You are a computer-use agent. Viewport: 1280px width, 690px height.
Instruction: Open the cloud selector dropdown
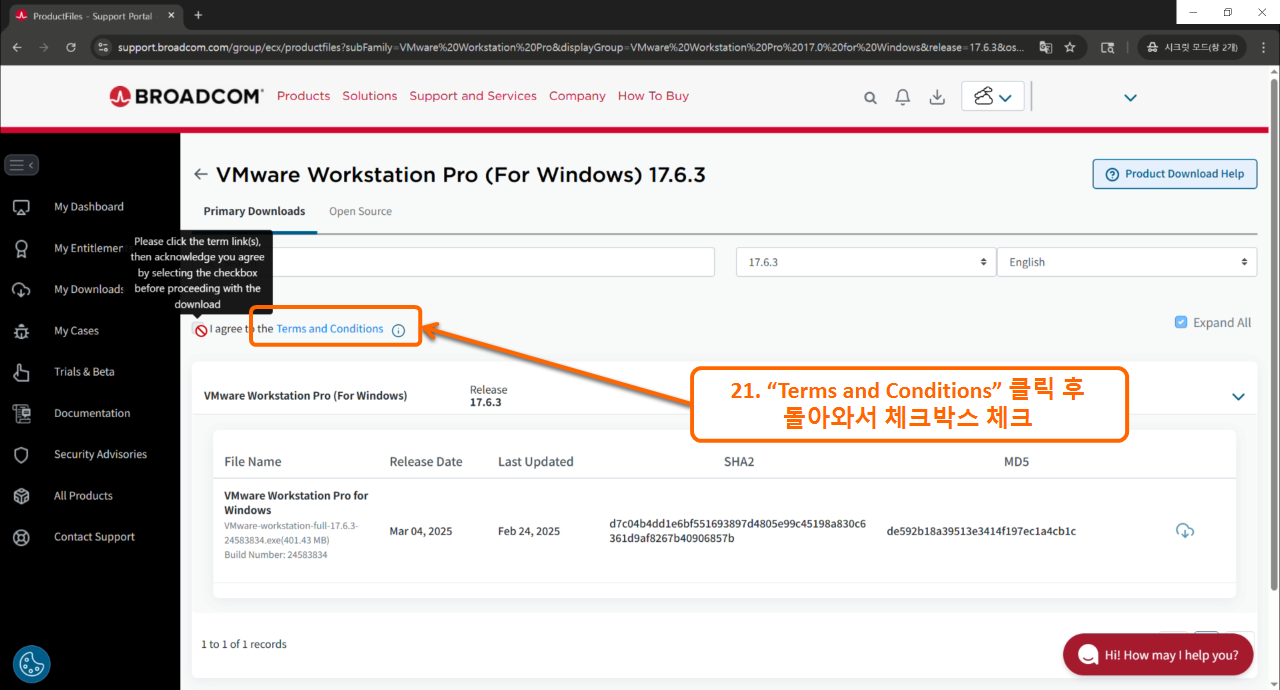tap(993, 96)
